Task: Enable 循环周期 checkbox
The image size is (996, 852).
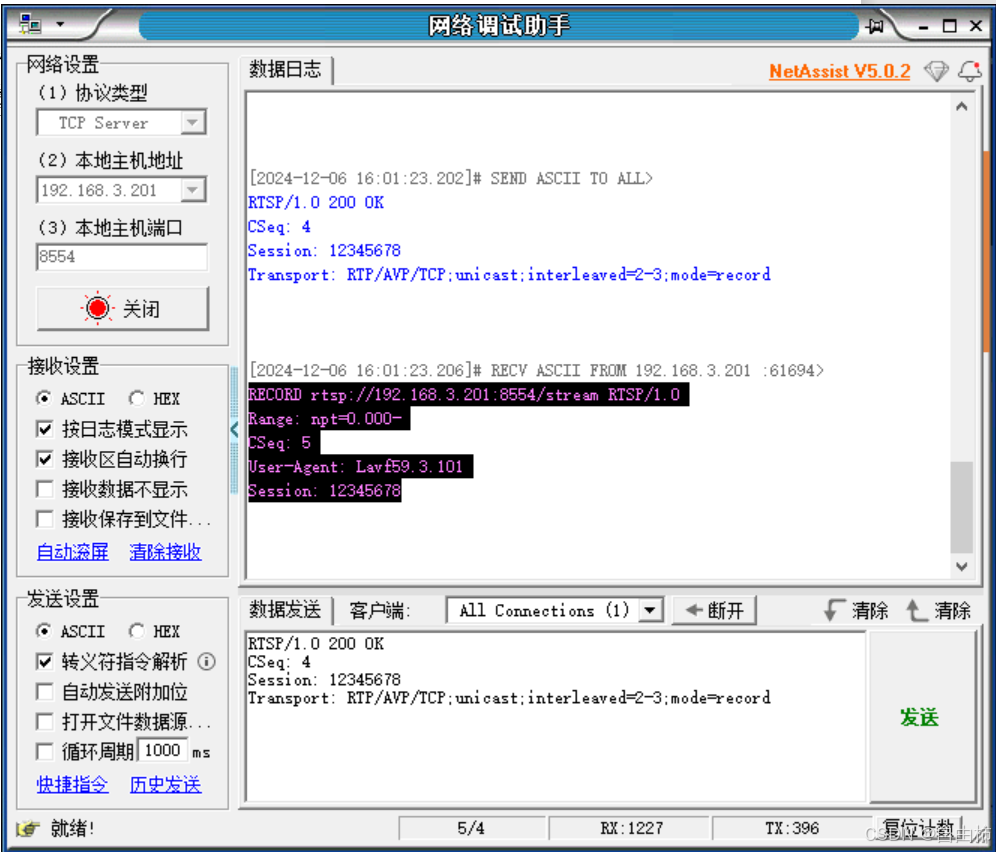Action: [44, 752]
